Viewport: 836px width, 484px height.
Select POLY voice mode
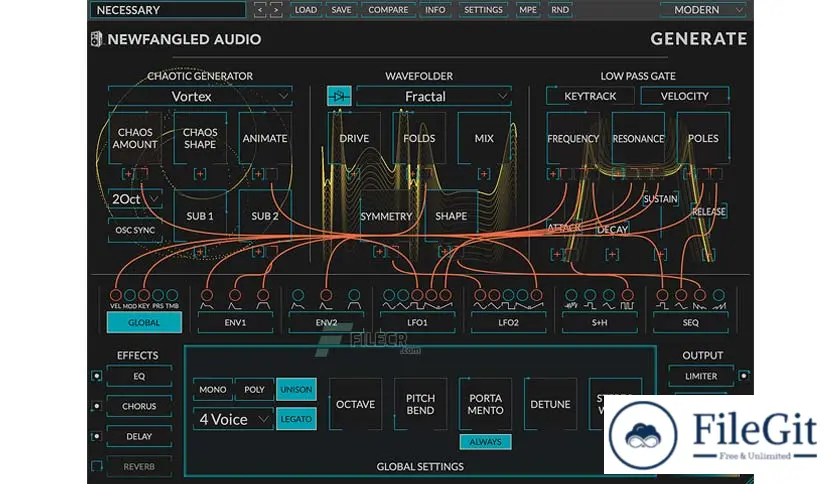pyautogui.click(x=254, y=390)
